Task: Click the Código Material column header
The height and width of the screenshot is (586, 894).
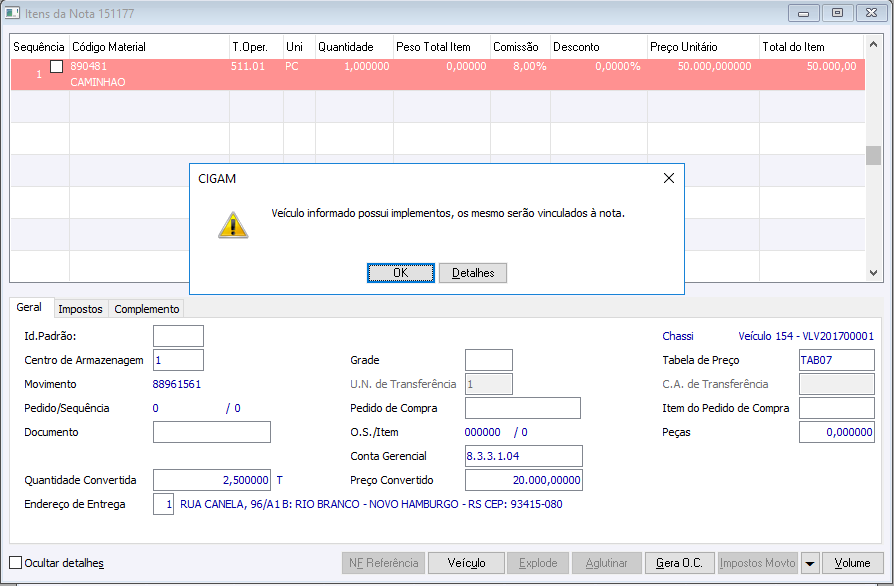Action: [x=149, y=47]
